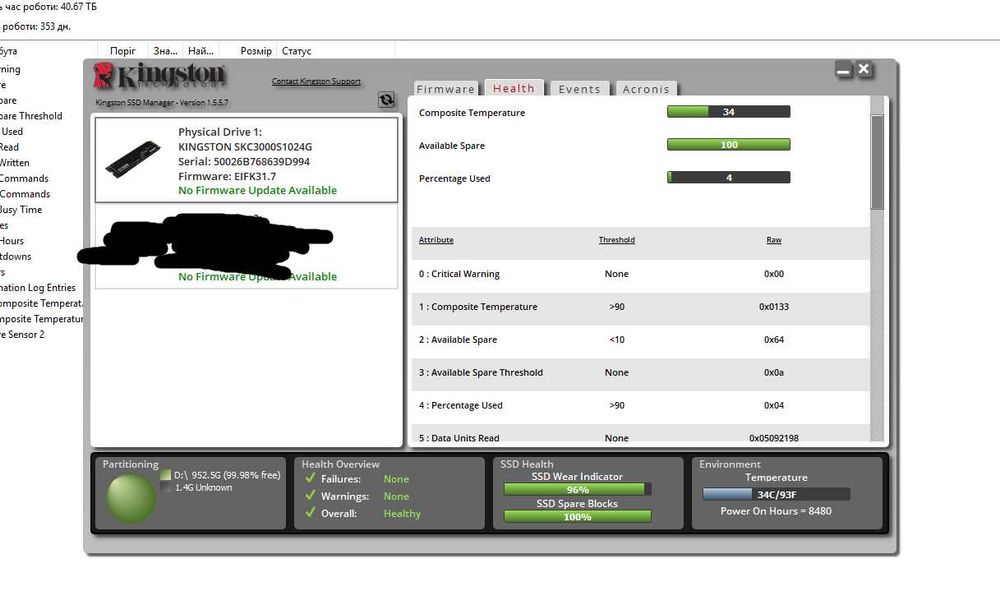Viewport: 1000px width, 601px height.
Task: Click the Composite Temperature bar showing 34
Action: pos(728,112)
